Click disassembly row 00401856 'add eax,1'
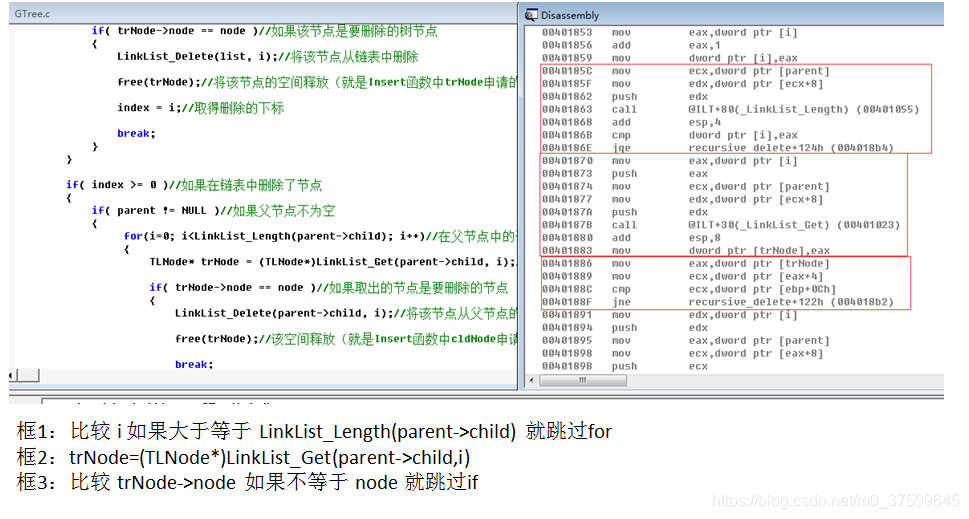Viewport: 969px width, 519px height. [x=631, y=45]
